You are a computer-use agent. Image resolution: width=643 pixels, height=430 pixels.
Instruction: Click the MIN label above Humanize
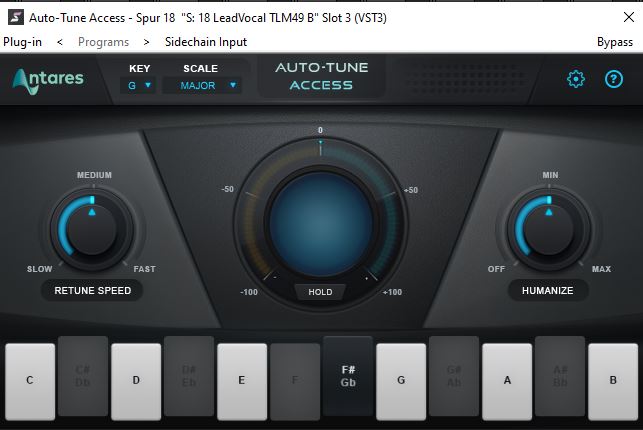click(x=550, y=175)
